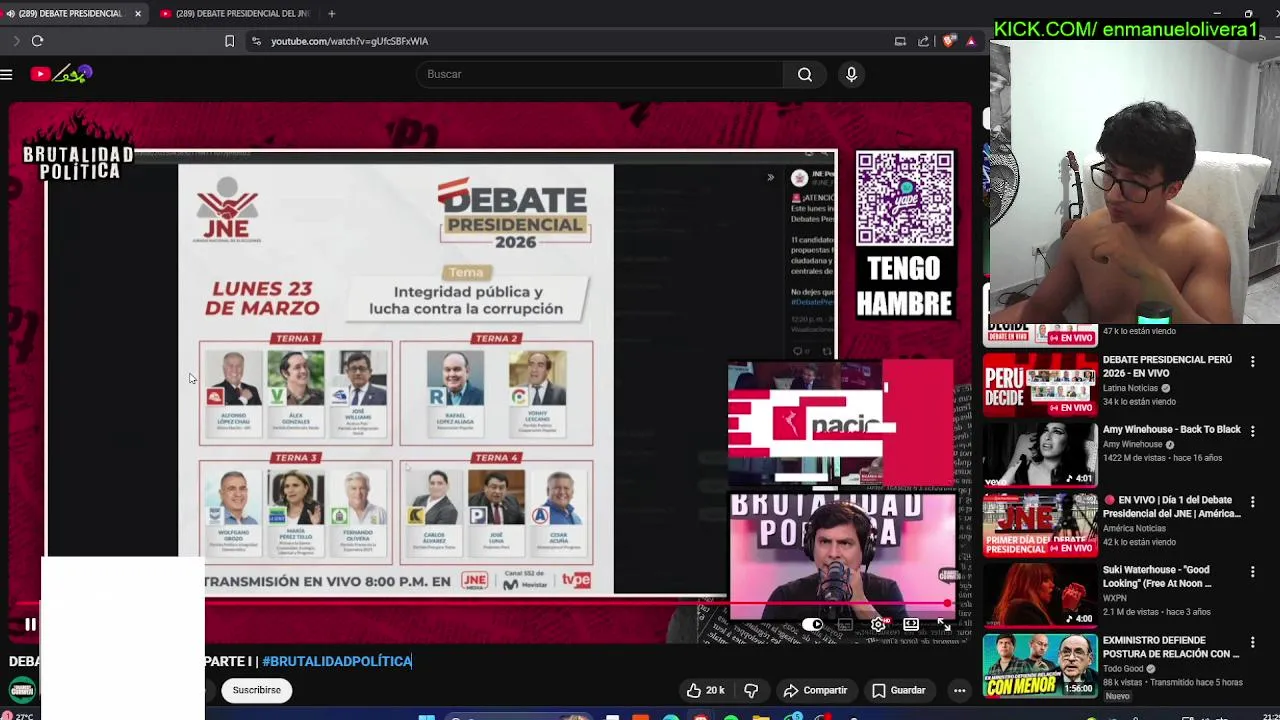This screenshot has height=720, width=1280.
Task: Open more actions ellipsis below video
Action: coord(959,690)
